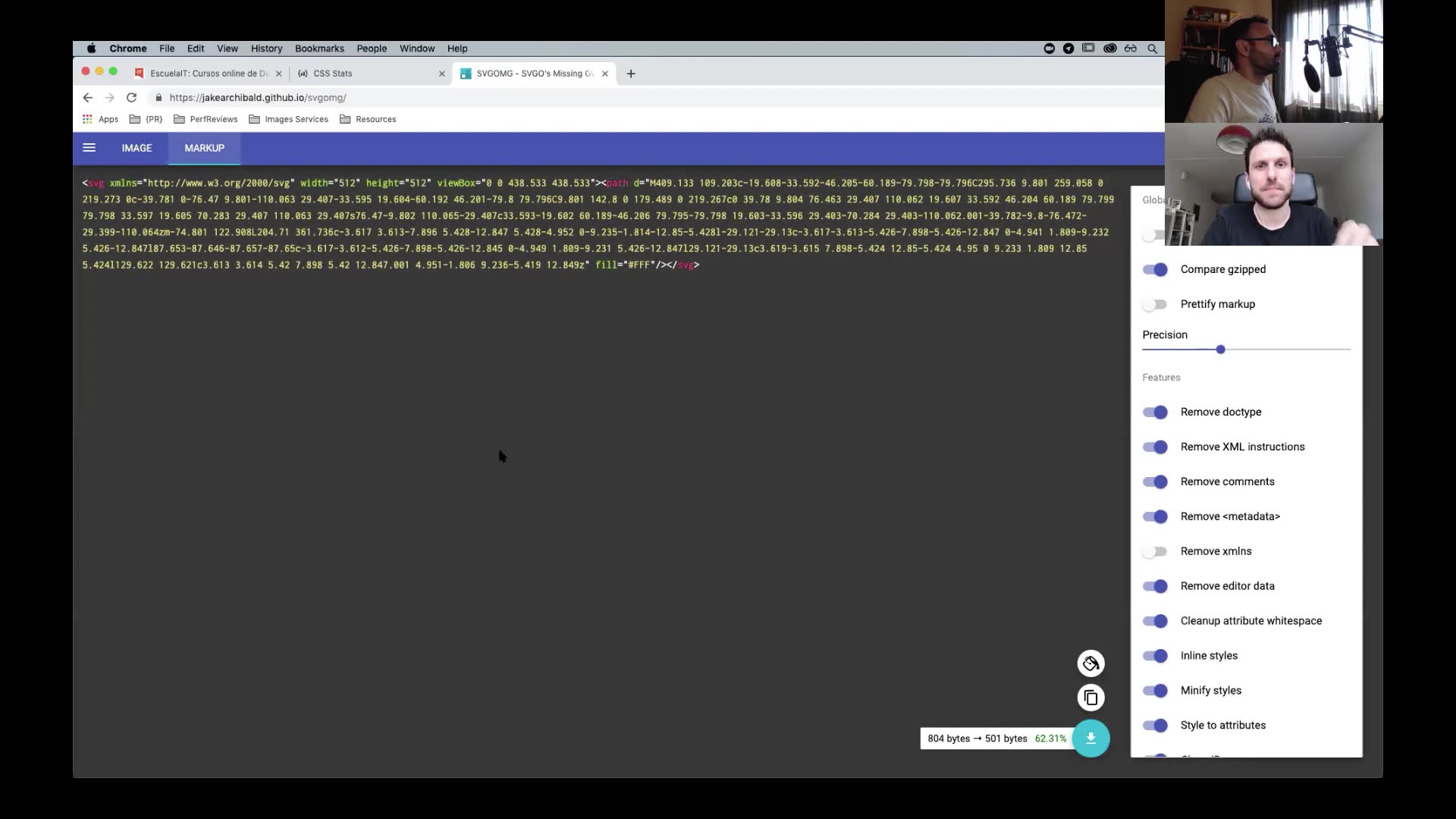Select the MARKUP tab
This screenshot has width=1456, height=819.
[x=205, y=148]
